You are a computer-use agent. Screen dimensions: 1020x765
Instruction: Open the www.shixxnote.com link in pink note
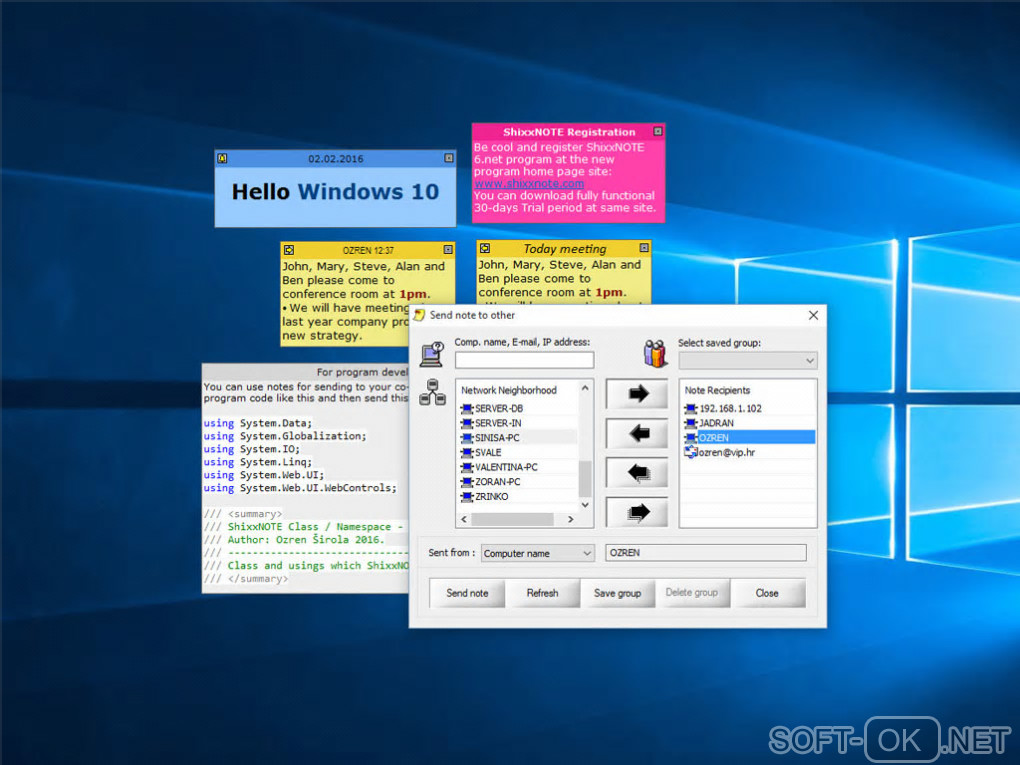[x=529, y=183]
